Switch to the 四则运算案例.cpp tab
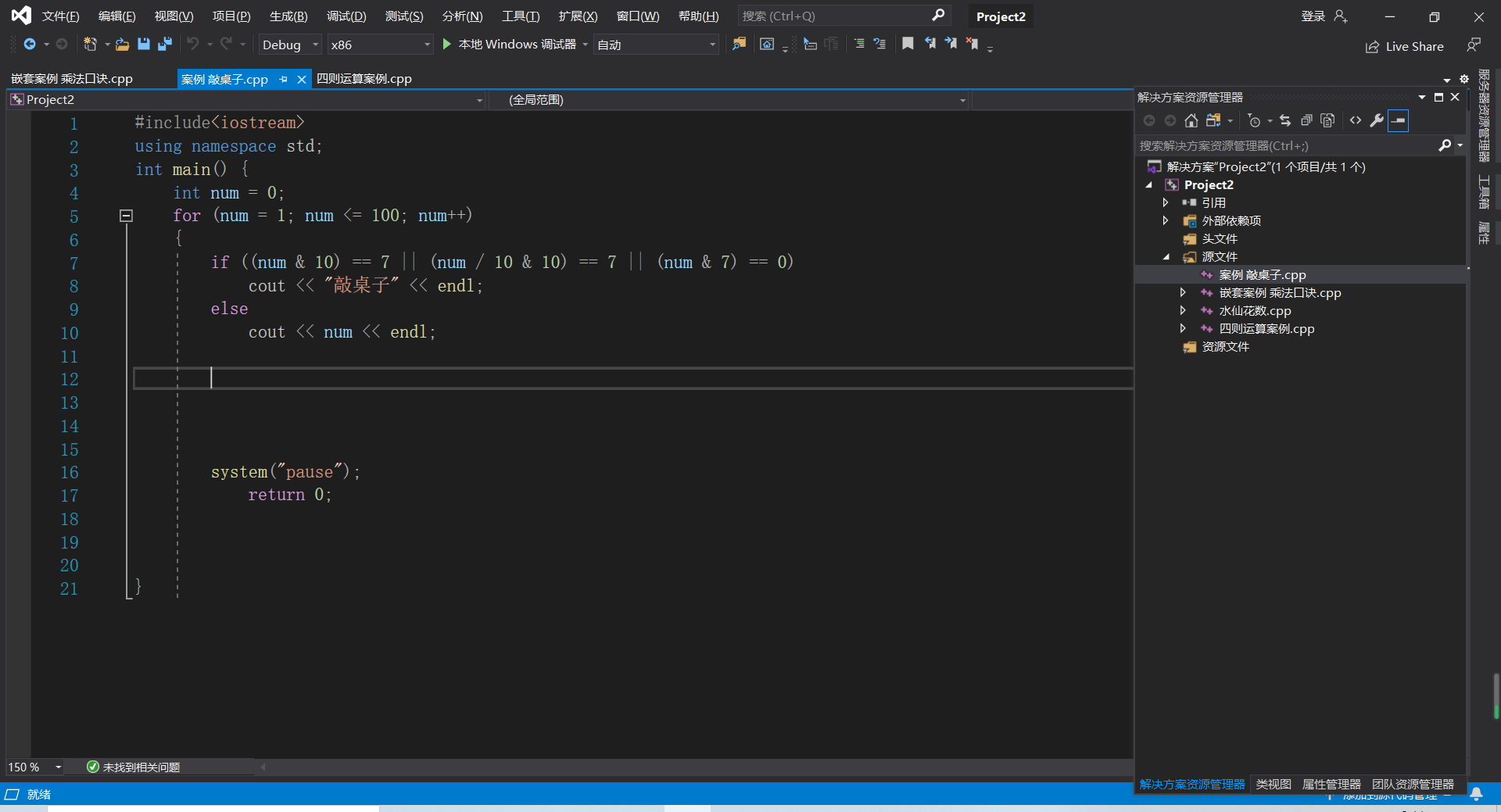This screenshot has width=1501, height=812. (x=364, y=79)
